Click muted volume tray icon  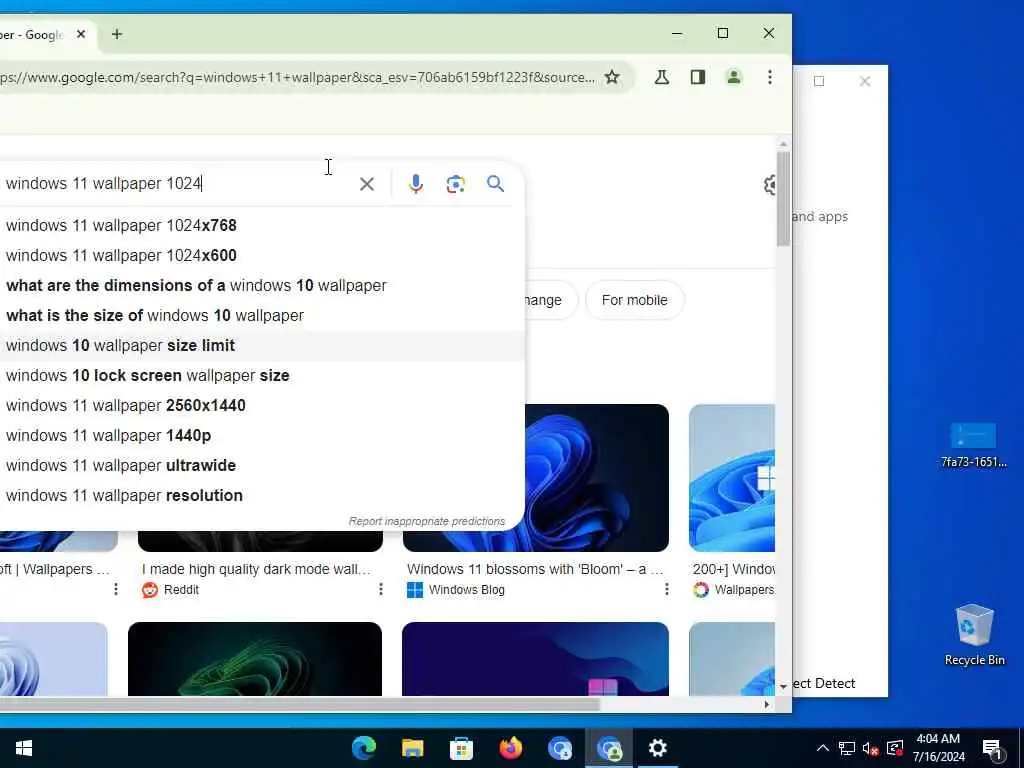pos(870,748)
